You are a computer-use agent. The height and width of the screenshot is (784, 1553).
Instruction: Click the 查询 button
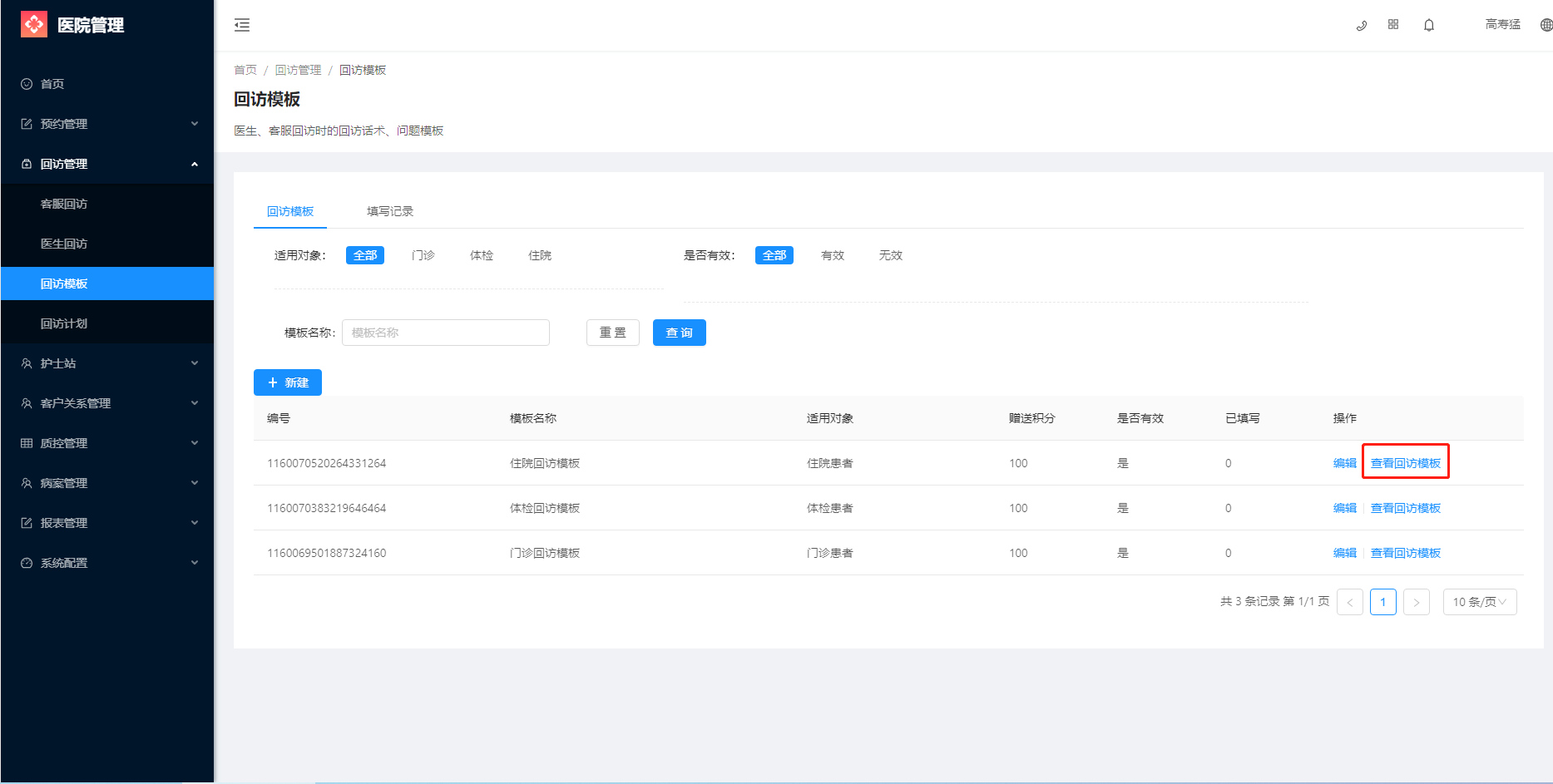[680, 333]
